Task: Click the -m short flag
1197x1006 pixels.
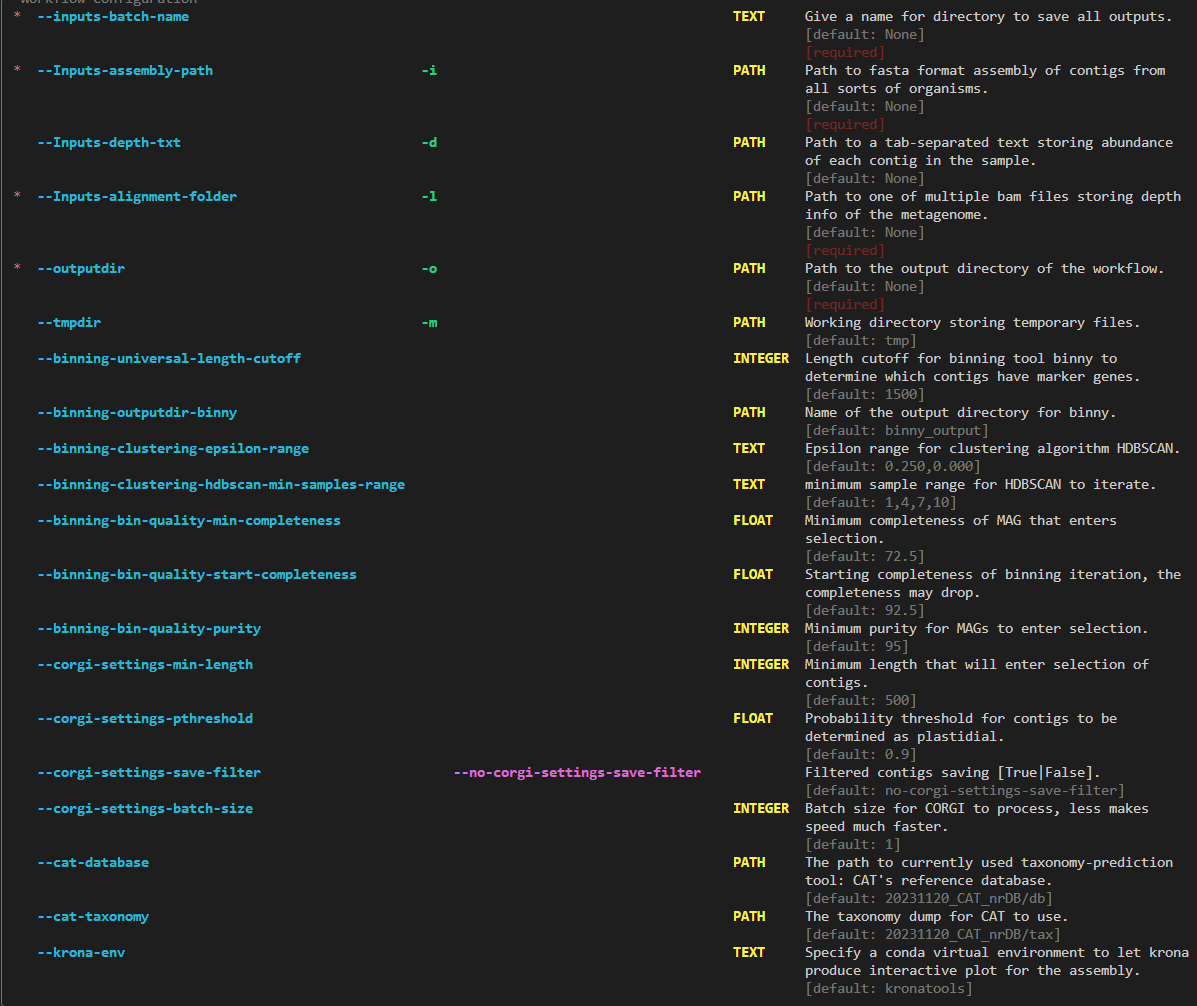Action: (429, 323)
